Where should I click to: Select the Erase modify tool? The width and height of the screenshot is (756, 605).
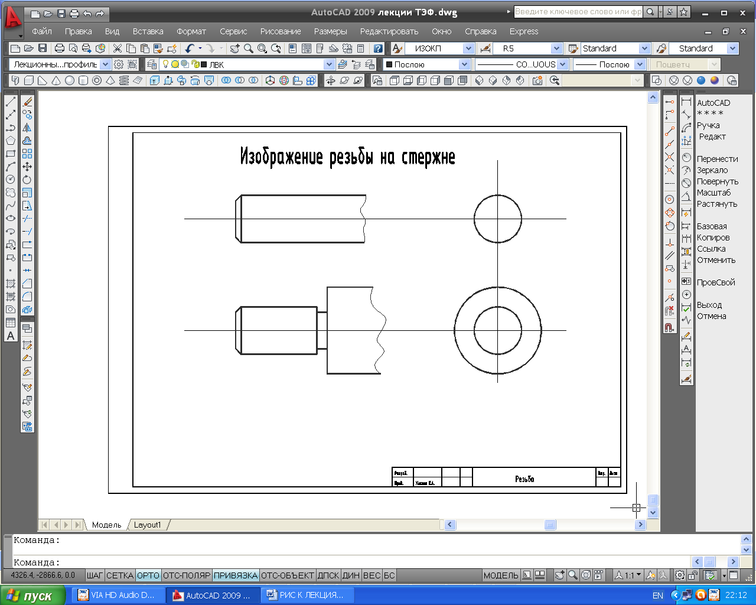point(28,101)
